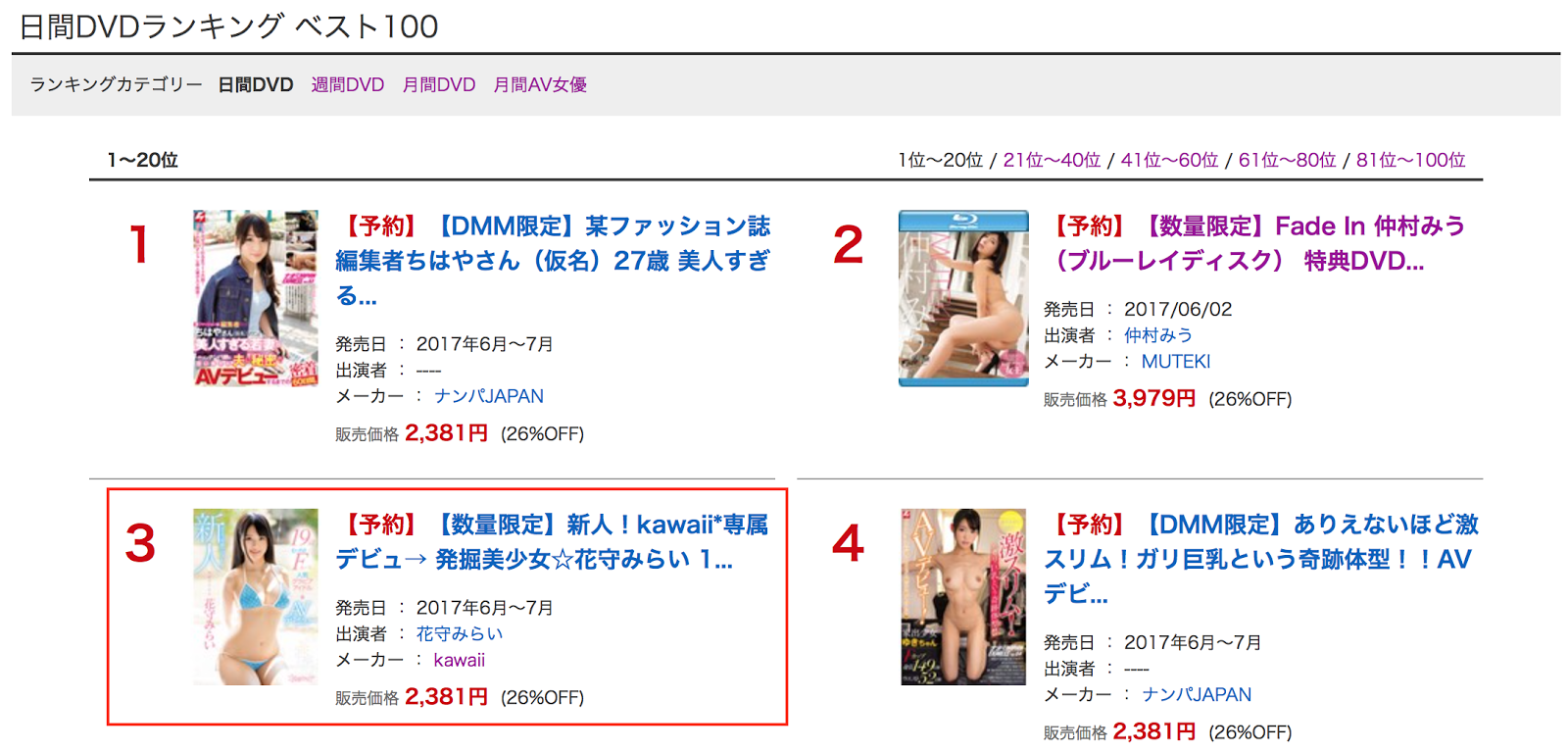Viewport: 1568px width, 752px height.
Task: Select the 日間DVD category tab
Action: (256, 85)
